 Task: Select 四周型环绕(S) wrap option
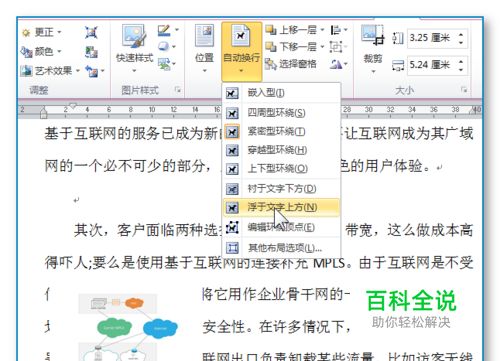[281, 113]
